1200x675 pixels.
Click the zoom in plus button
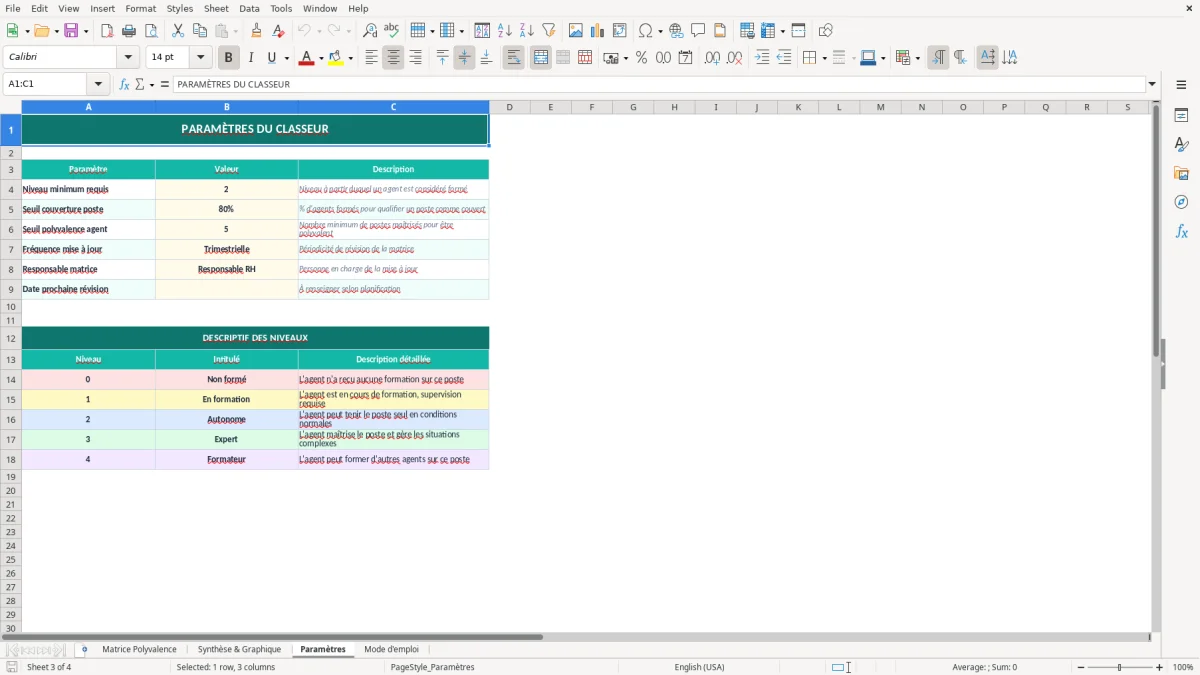click(x=1159, y=667)
